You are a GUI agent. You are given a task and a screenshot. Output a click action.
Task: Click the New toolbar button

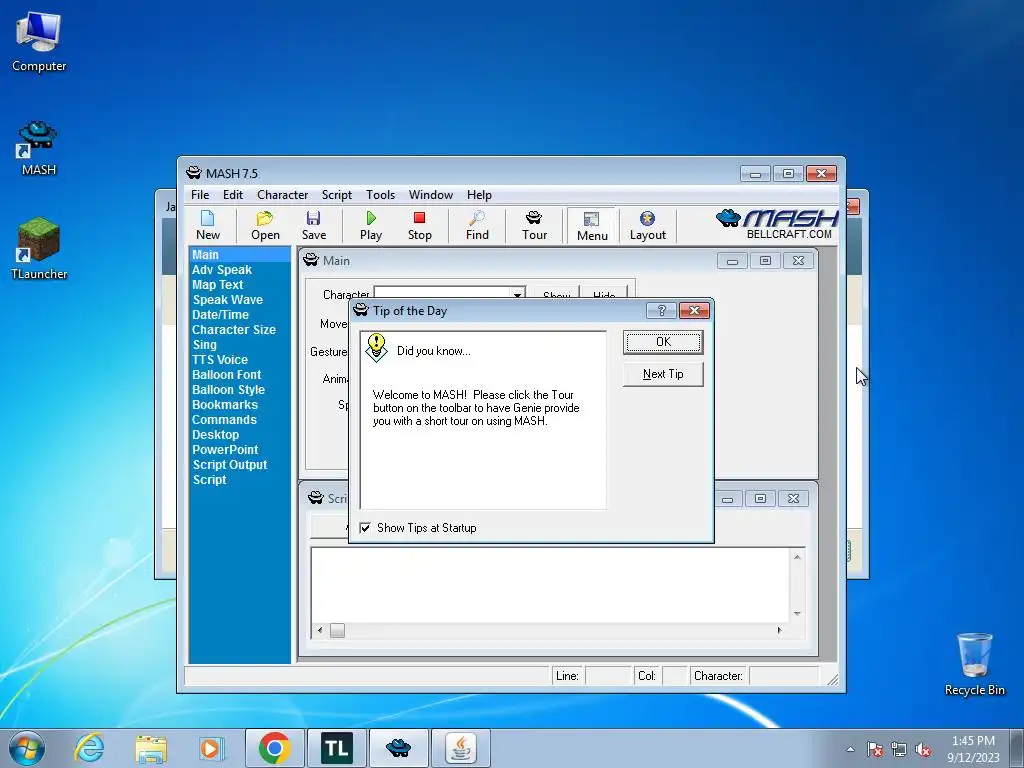pyautogui.click(x=208, y=226)
